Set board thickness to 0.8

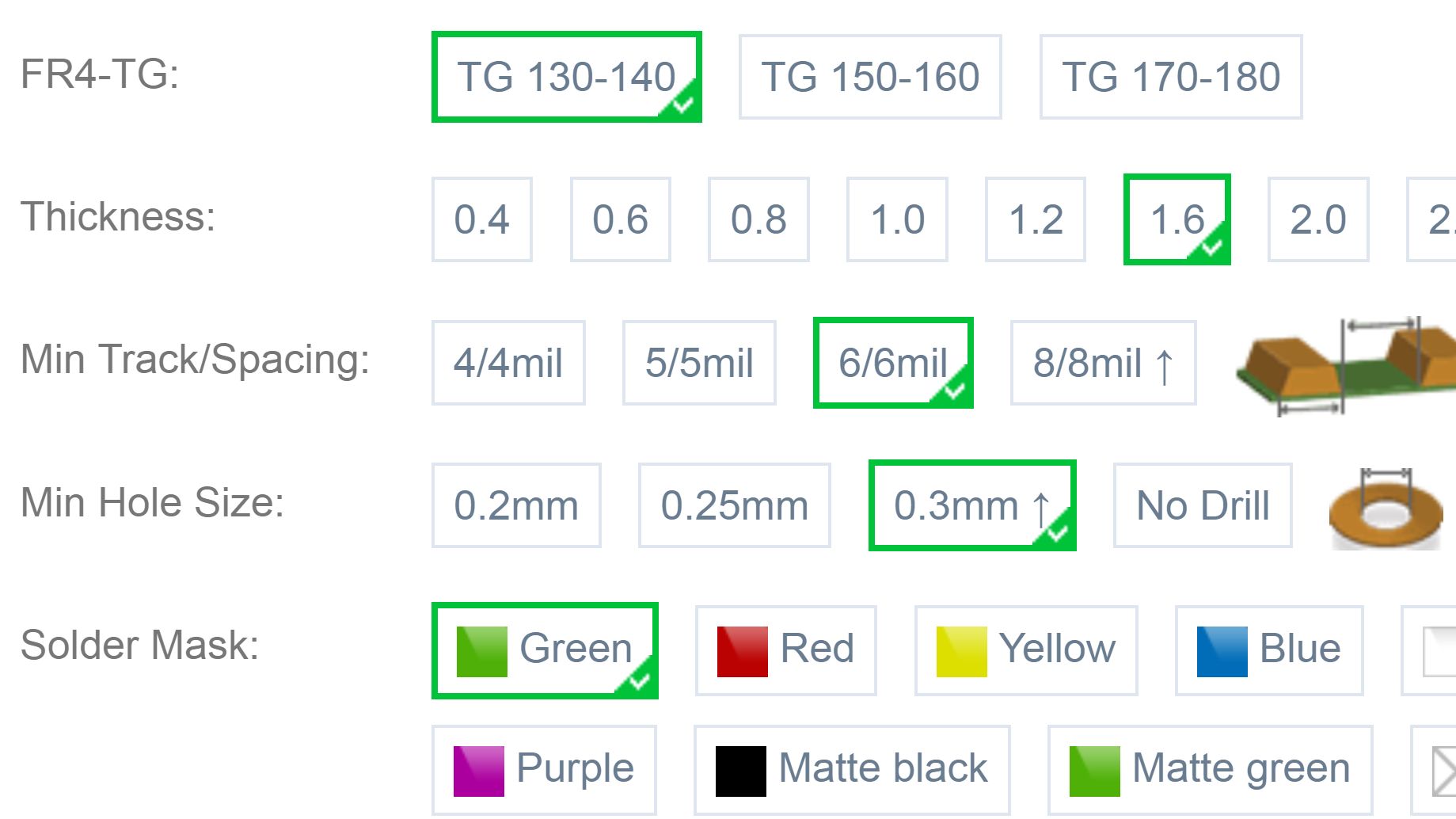click(758, 219)
